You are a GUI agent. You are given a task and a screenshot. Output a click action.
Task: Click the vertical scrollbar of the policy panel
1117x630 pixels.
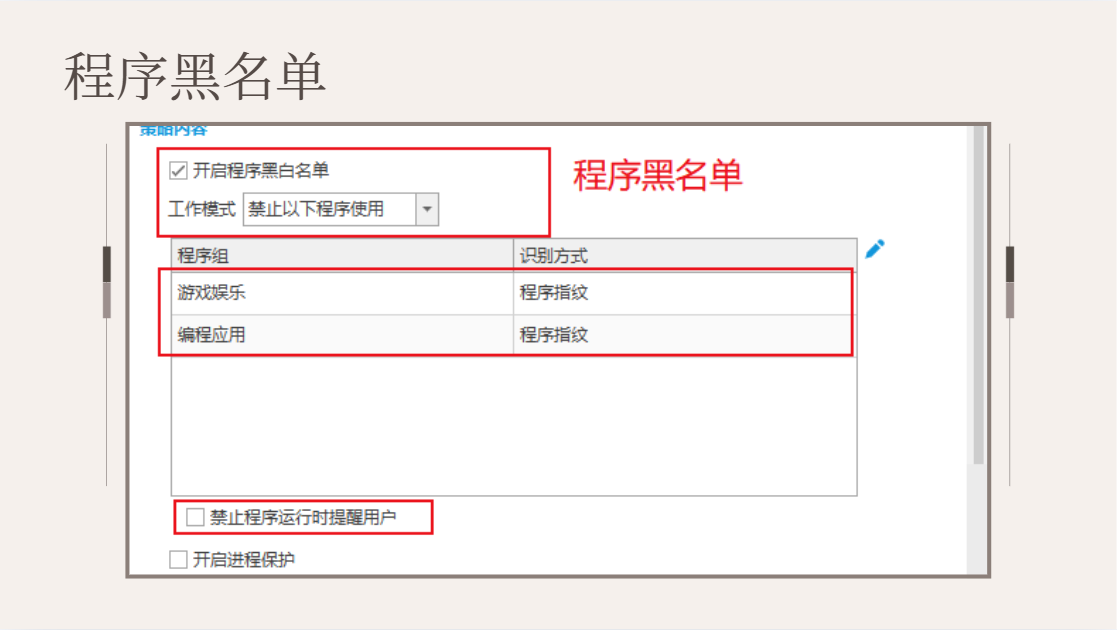coord(978,296)
